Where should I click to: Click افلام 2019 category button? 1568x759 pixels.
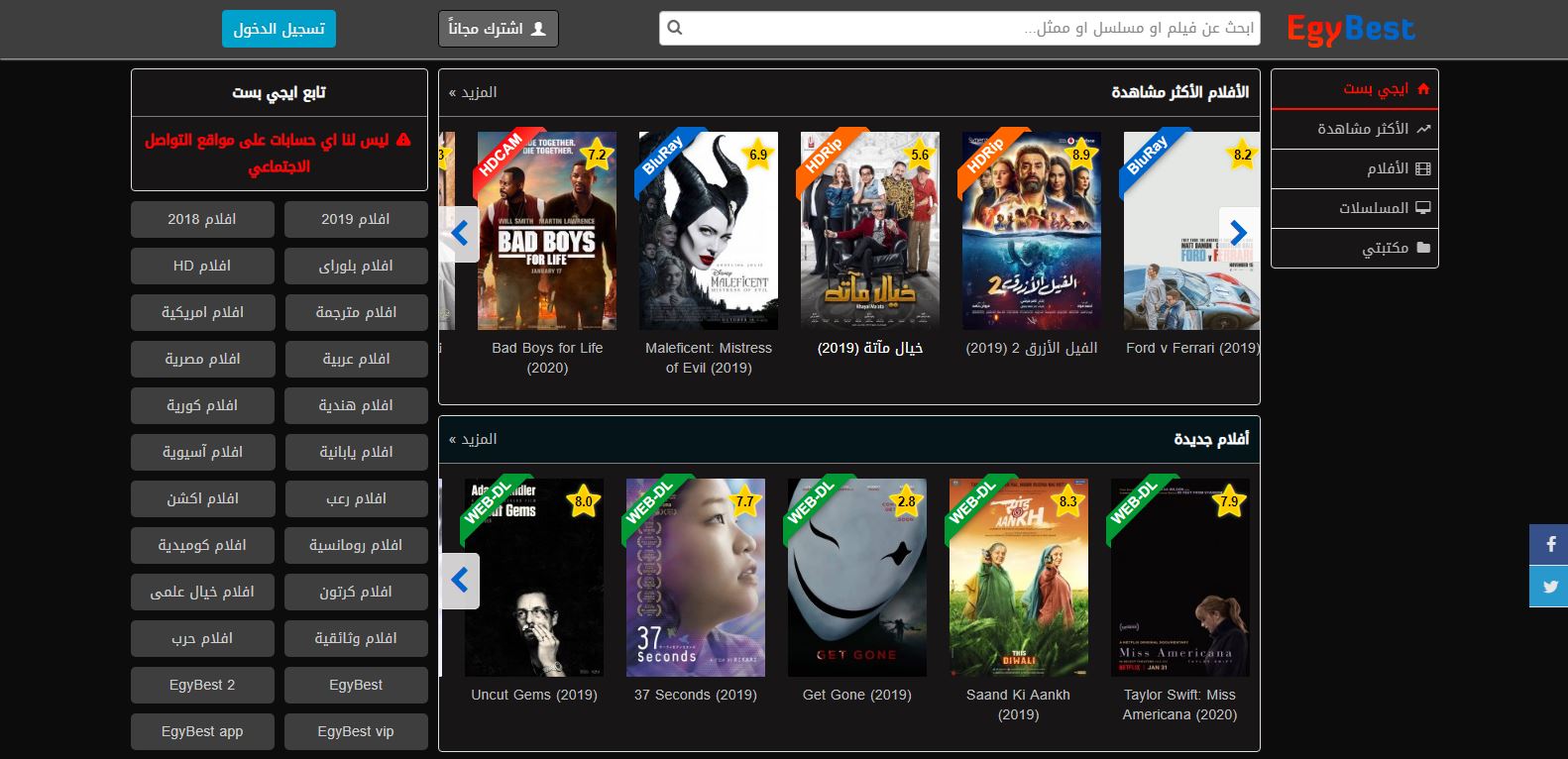click(x=356, y=219)
